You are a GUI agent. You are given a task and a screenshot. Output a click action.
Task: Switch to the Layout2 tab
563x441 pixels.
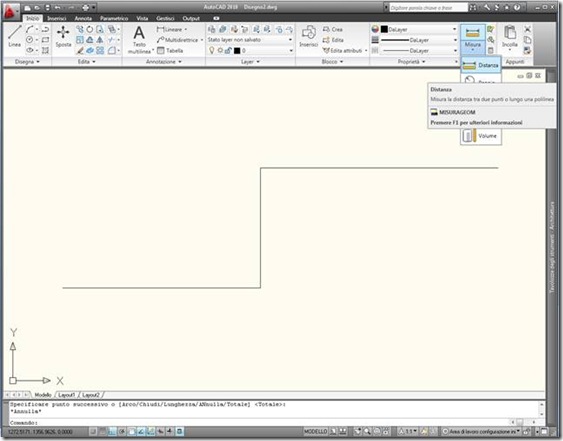[x=90, y=395]
